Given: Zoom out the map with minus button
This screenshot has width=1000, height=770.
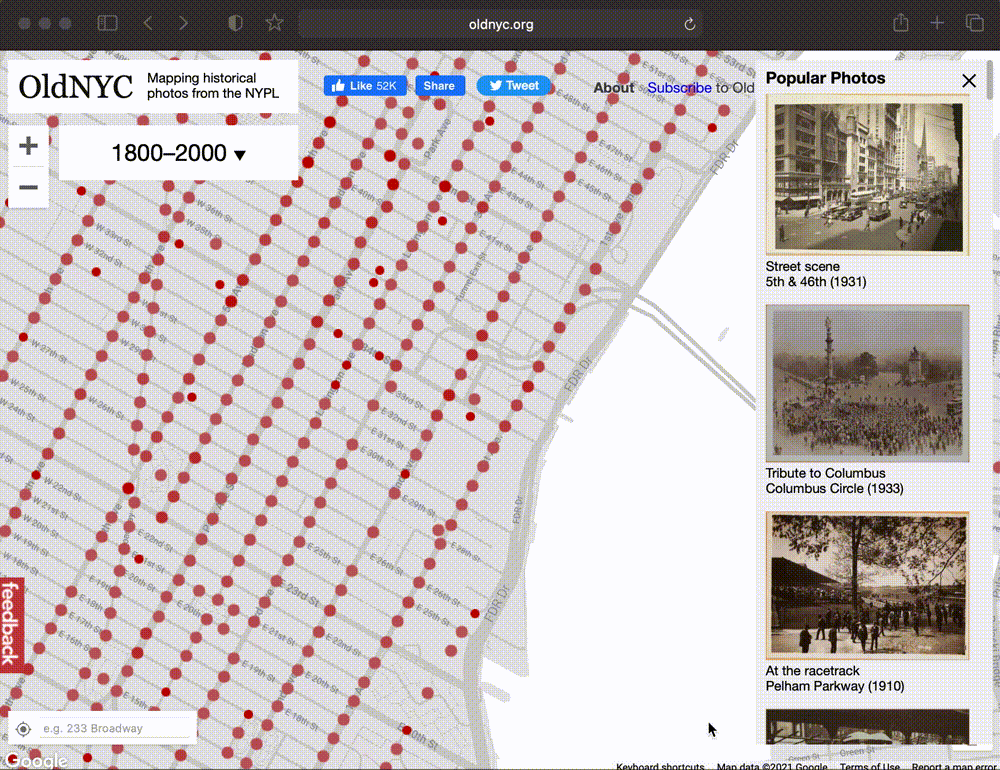Looking at the screenshot, I should pos(28,188).
